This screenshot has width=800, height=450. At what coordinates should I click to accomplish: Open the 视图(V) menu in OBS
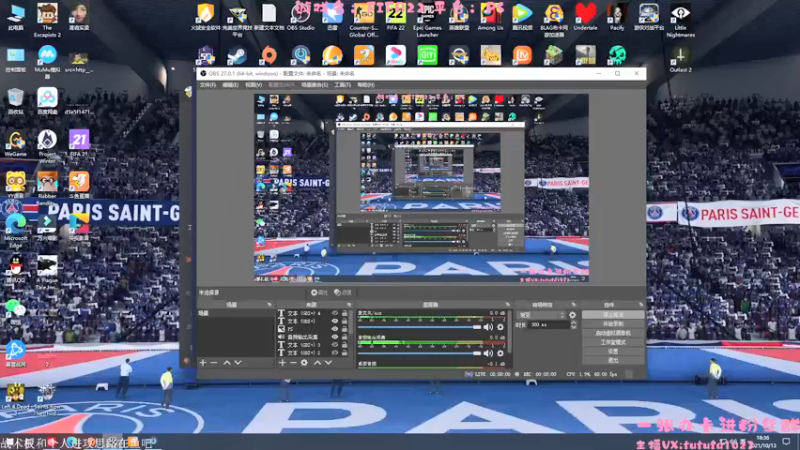[254, 85]
